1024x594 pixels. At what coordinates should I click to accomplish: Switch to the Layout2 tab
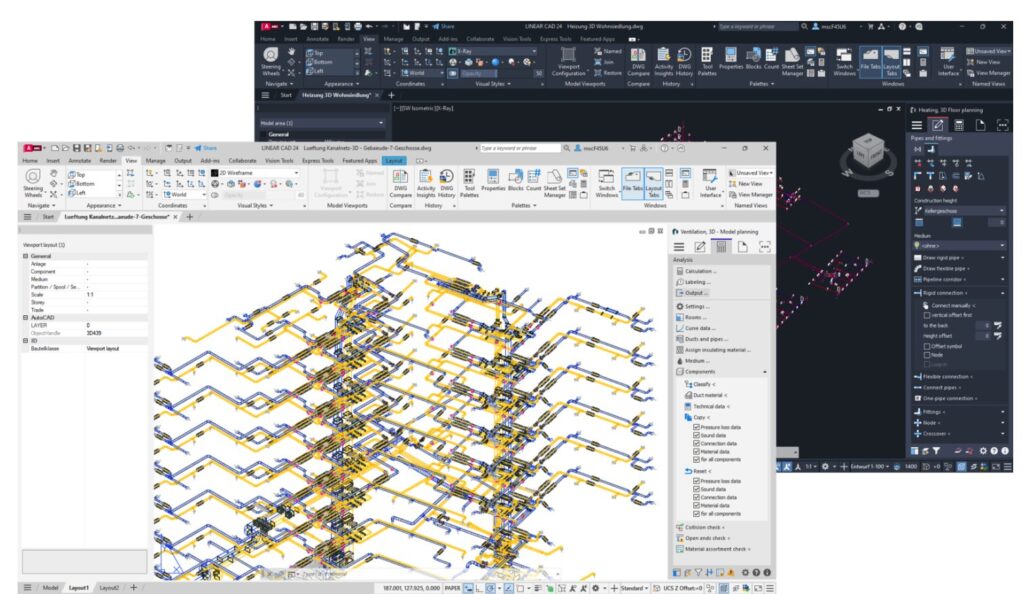coord(108,587)
